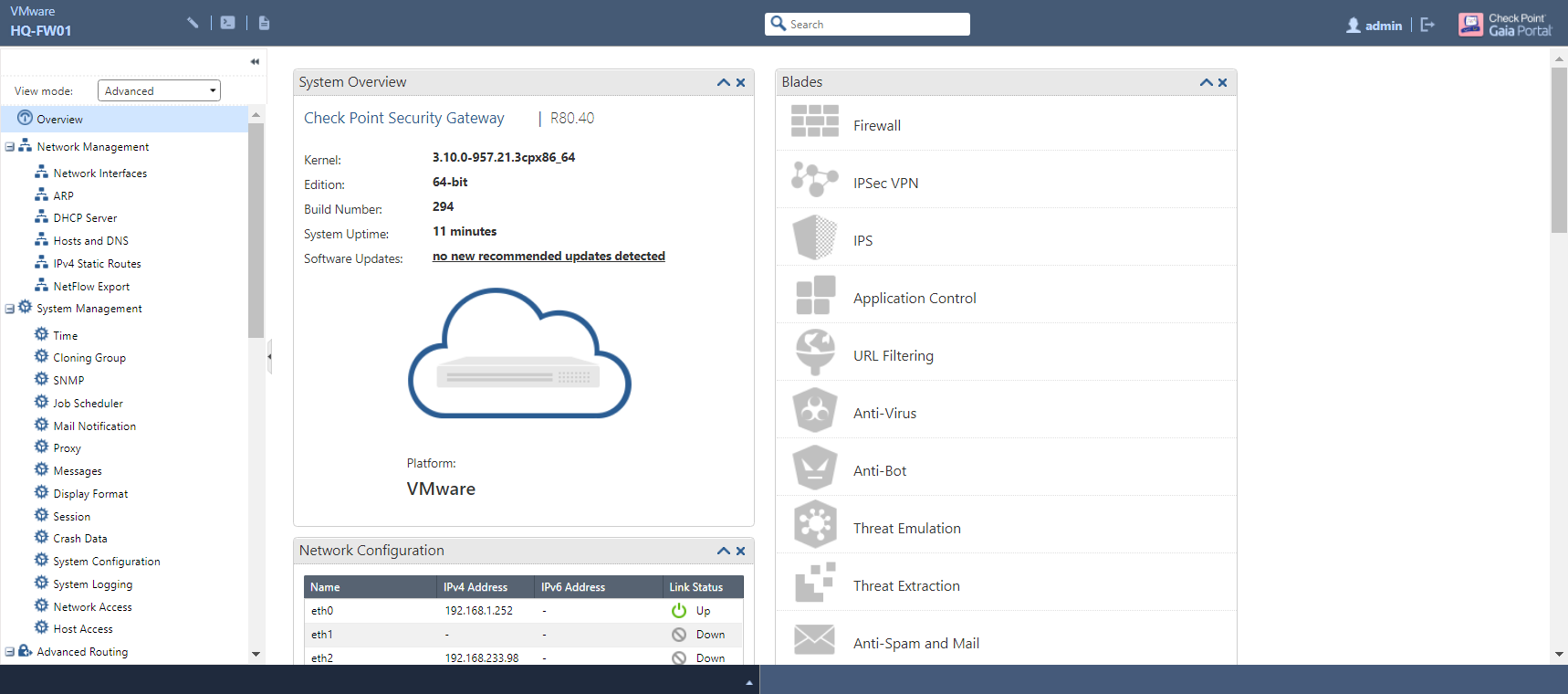Viewport: 1568px width, 694px height.
Task: Click the Network Interfaces tree icon
Action: [x=41, y=172]
